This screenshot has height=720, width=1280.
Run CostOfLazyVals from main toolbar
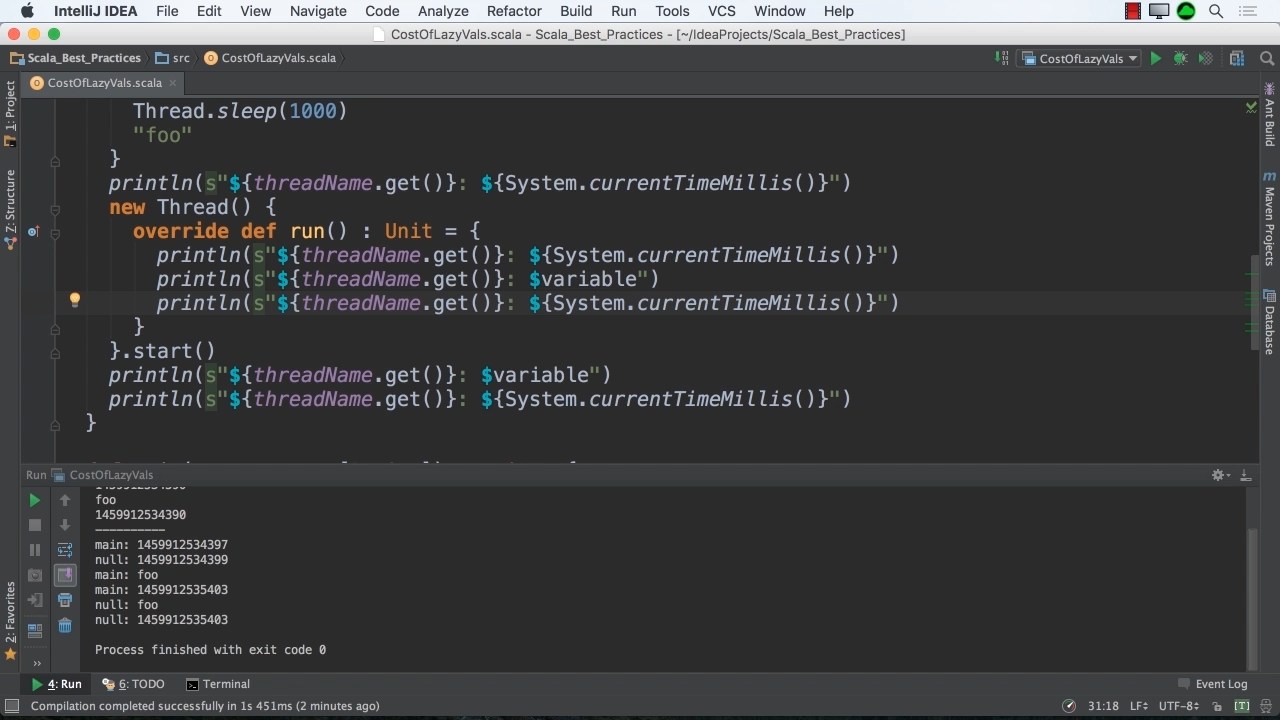click(x=1155, y=58)
